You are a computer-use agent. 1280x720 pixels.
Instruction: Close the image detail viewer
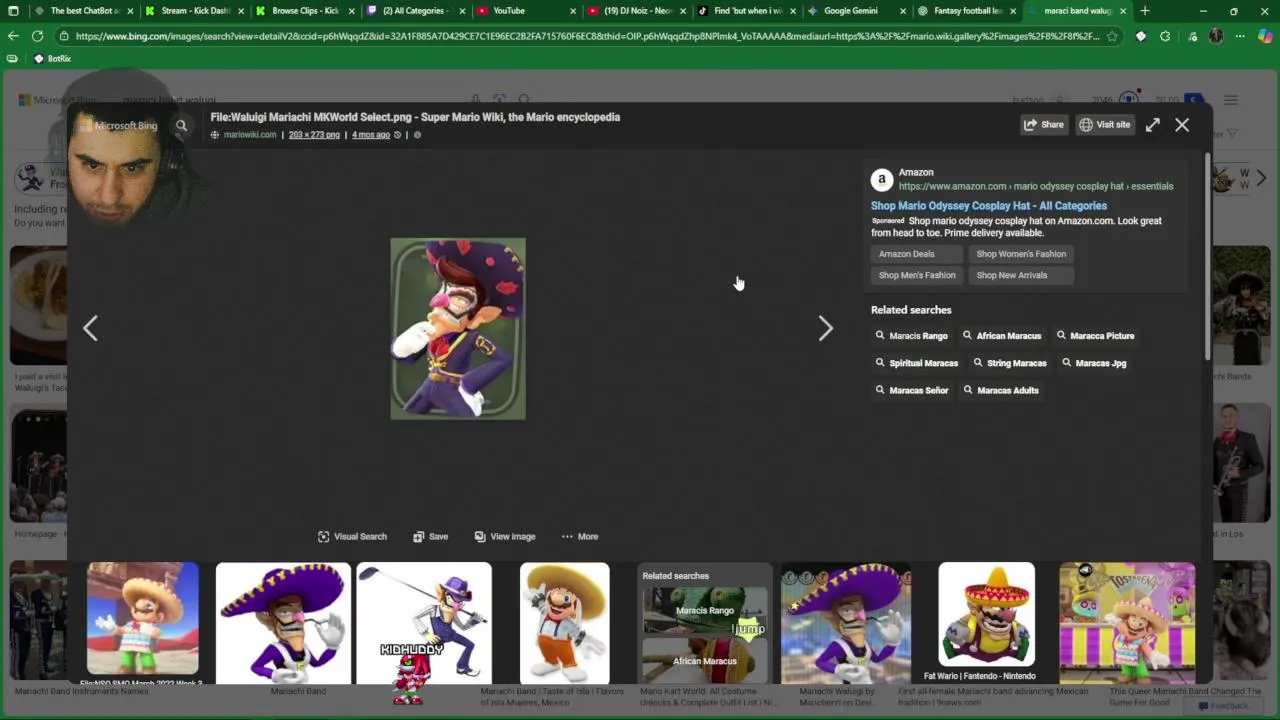[1182, 125]
